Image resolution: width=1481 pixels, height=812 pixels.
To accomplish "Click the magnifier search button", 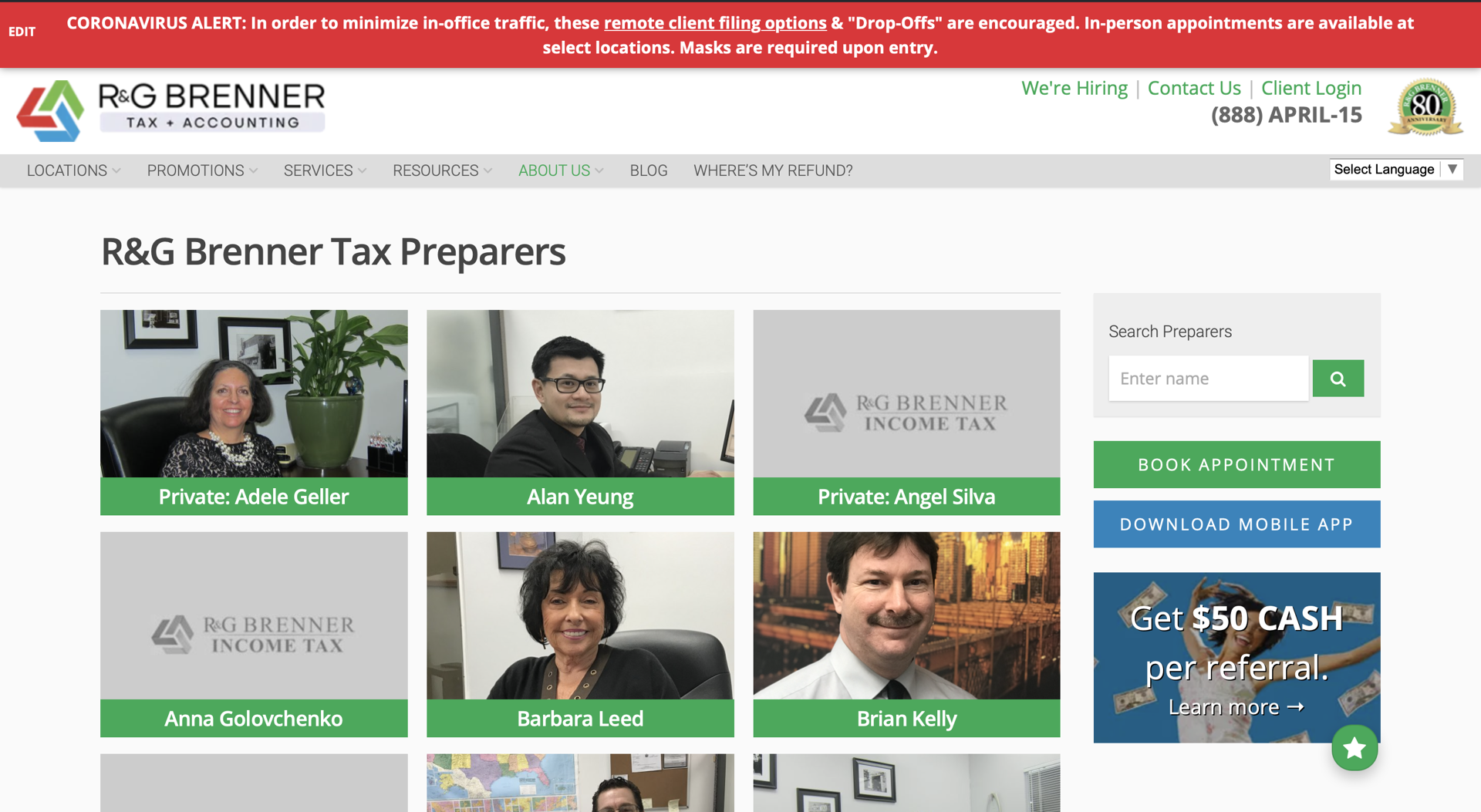I will [1338, 379].
